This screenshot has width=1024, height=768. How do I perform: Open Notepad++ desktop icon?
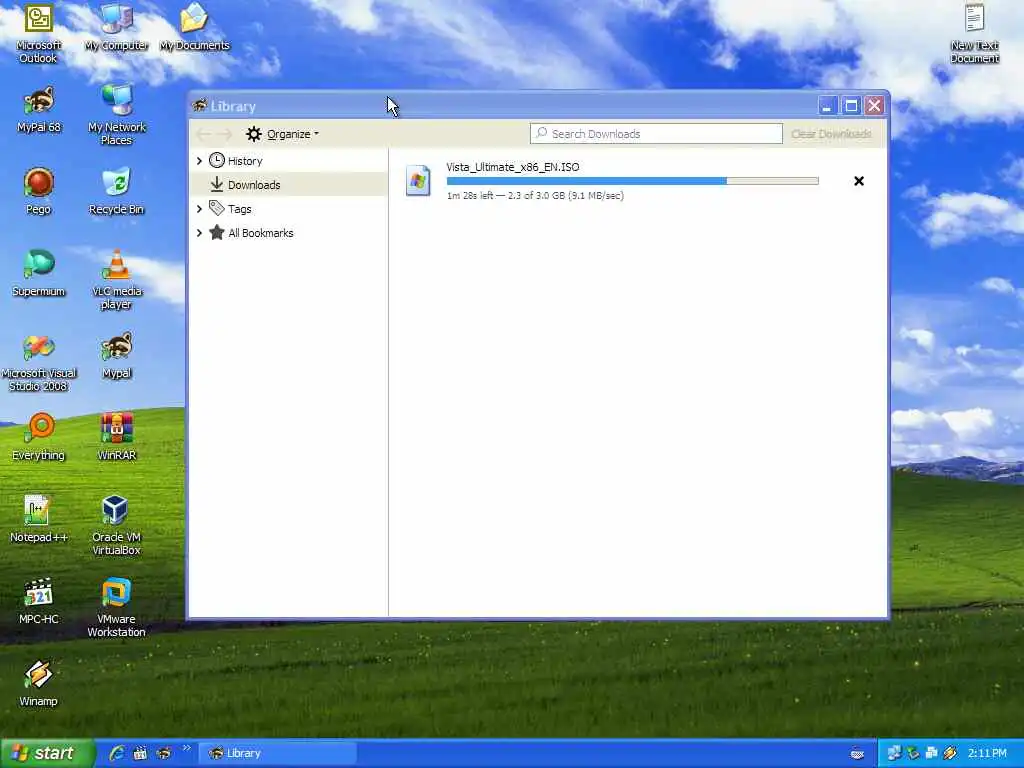point(38,520)
